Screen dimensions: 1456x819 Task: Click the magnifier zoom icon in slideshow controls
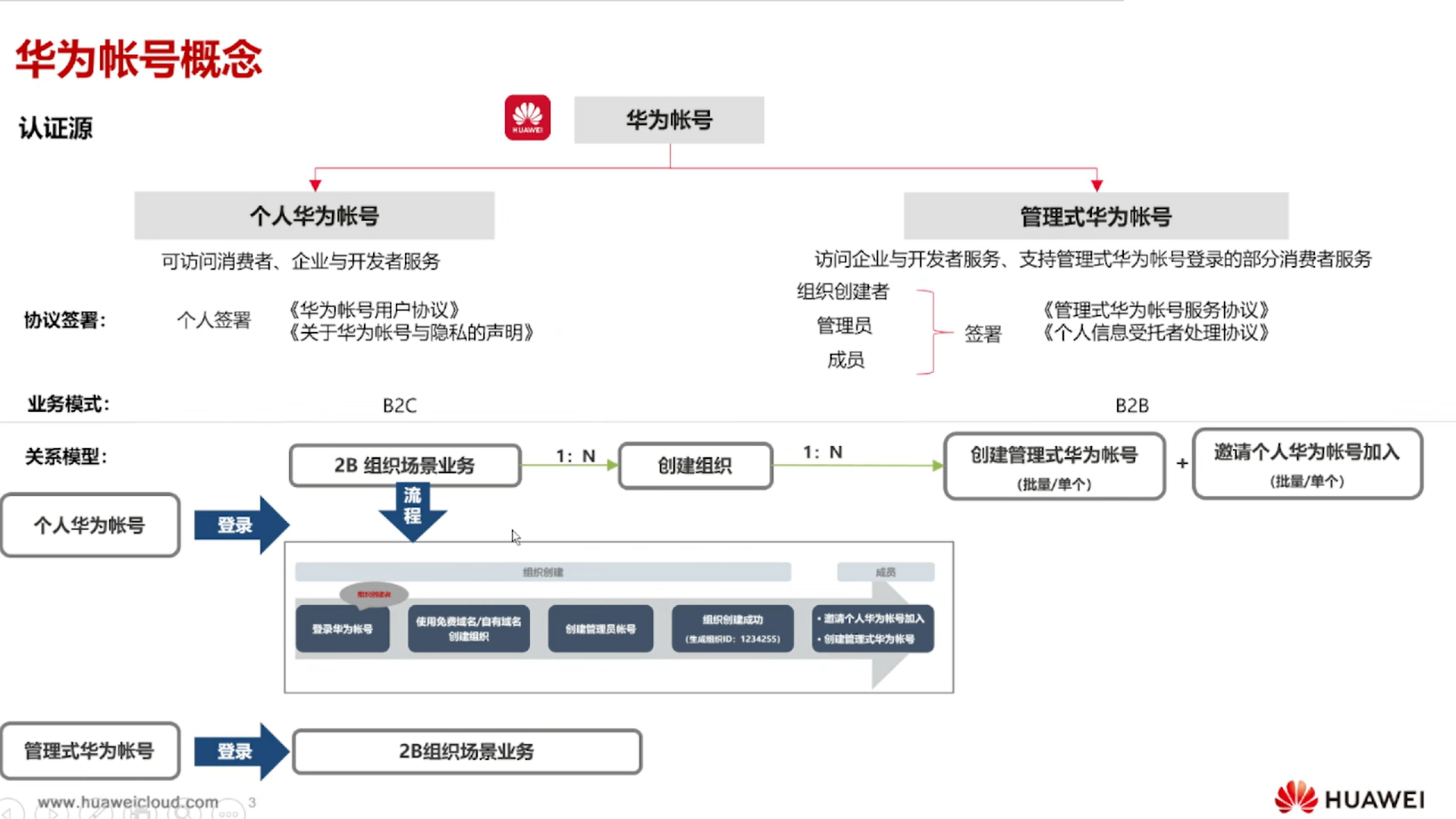pos(184,813)
